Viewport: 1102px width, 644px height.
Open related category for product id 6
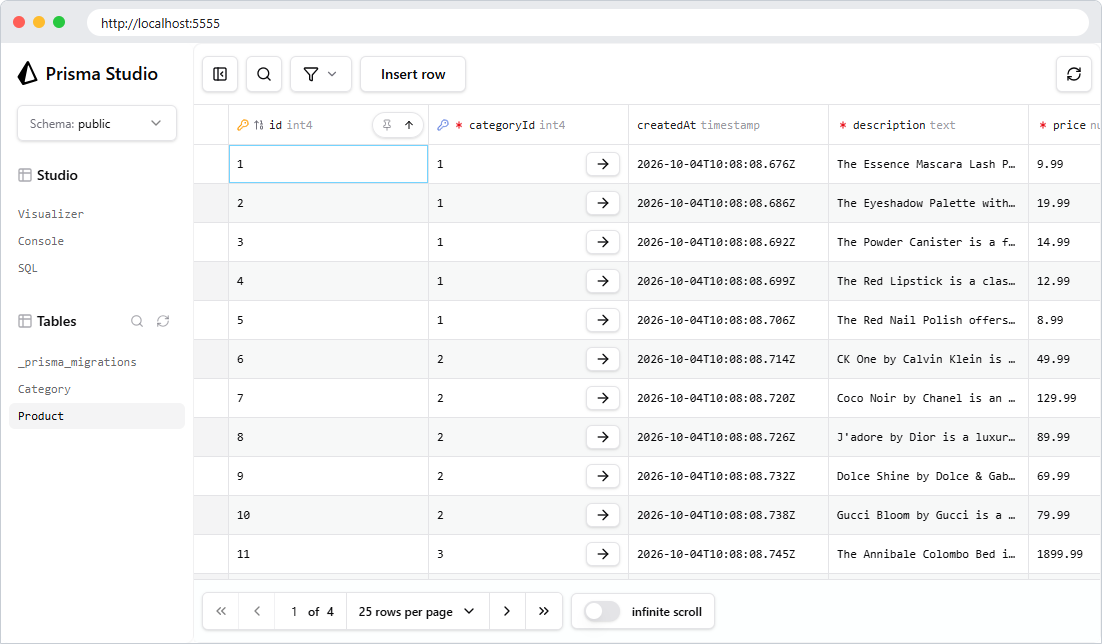603,359
